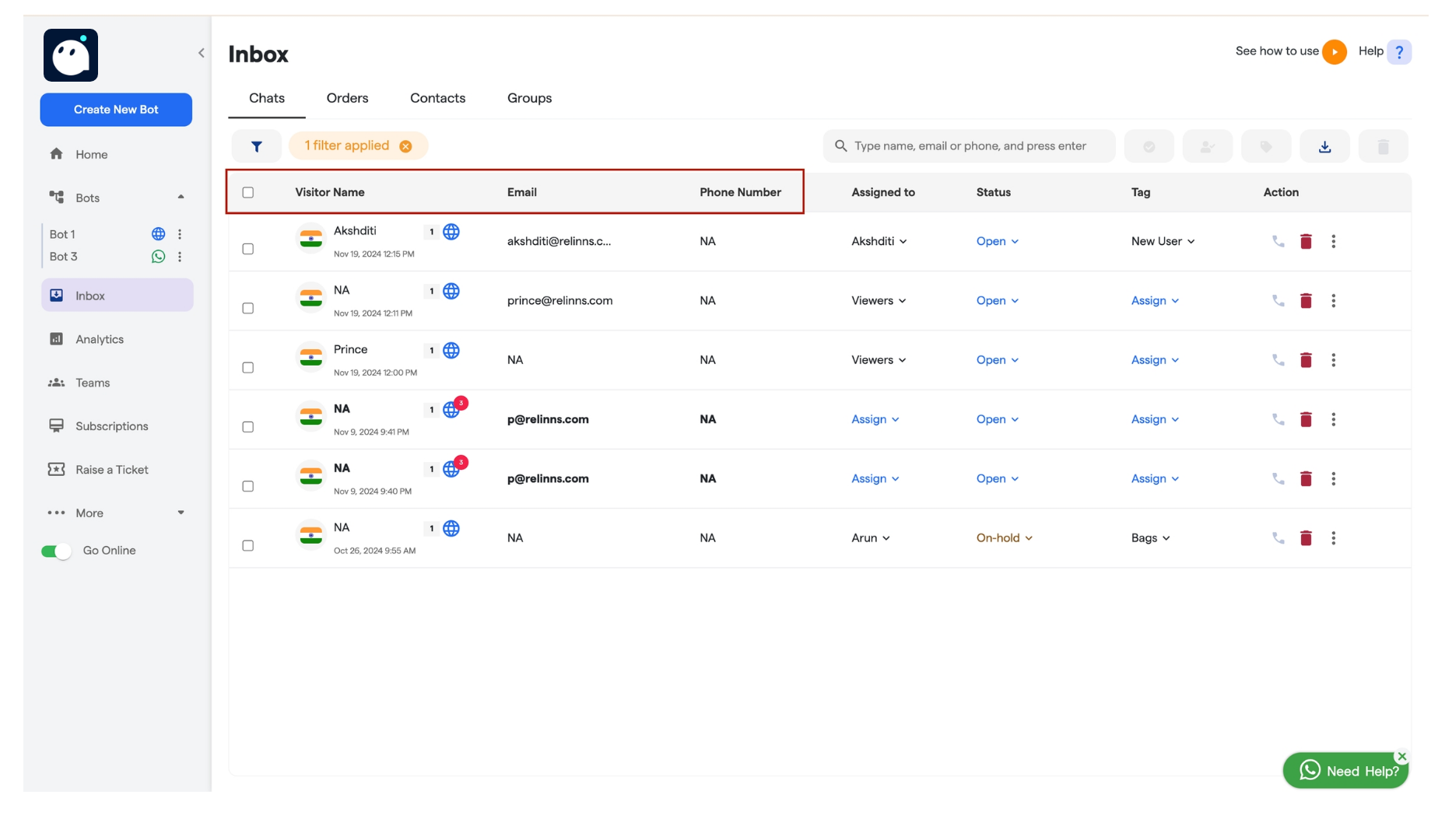Toggle the Go Online switch
Screen dimensions: 1452x840
click(x=56, y=551)
